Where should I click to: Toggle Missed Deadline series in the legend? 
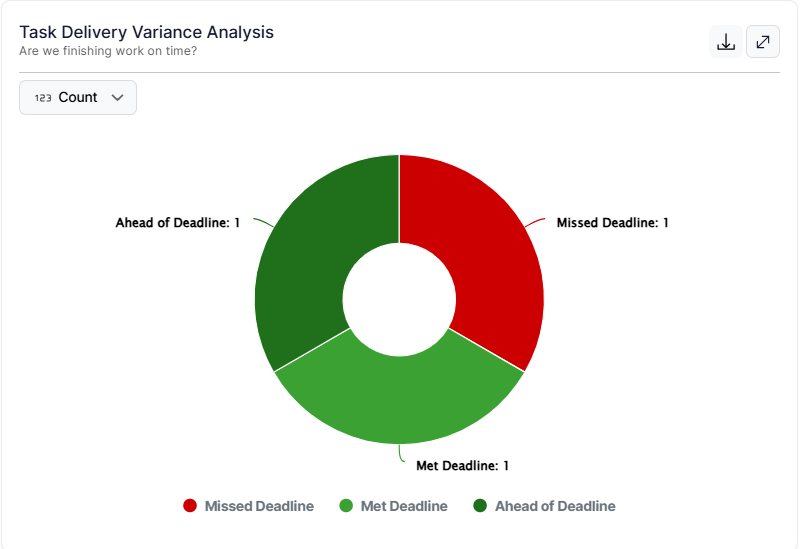(x=259, y=506)
